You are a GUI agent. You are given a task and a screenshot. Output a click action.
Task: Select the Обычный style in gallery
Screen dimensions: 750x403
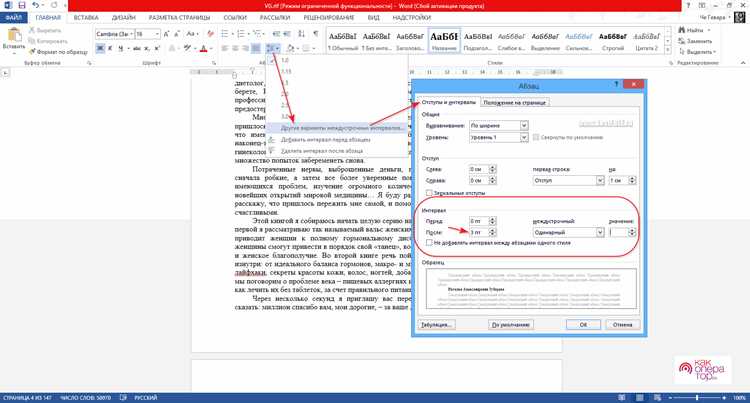[x=342, y=41]
